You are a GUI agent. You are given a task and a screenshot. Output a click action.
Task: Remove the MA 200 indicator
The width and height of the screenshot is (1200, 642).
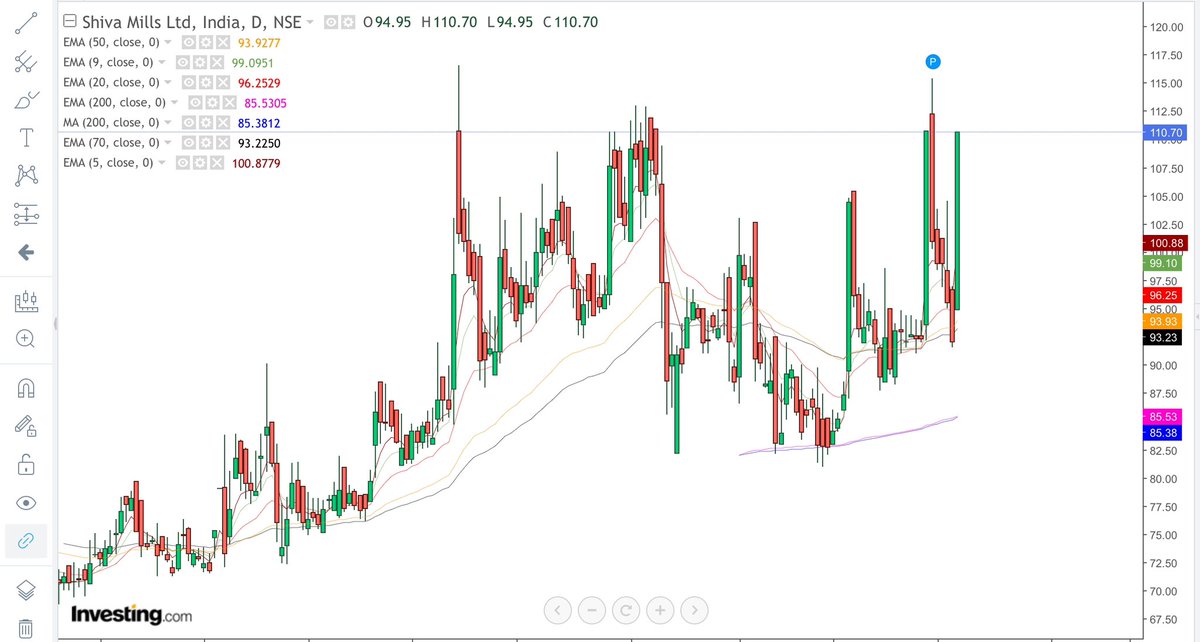click(223, 122)
